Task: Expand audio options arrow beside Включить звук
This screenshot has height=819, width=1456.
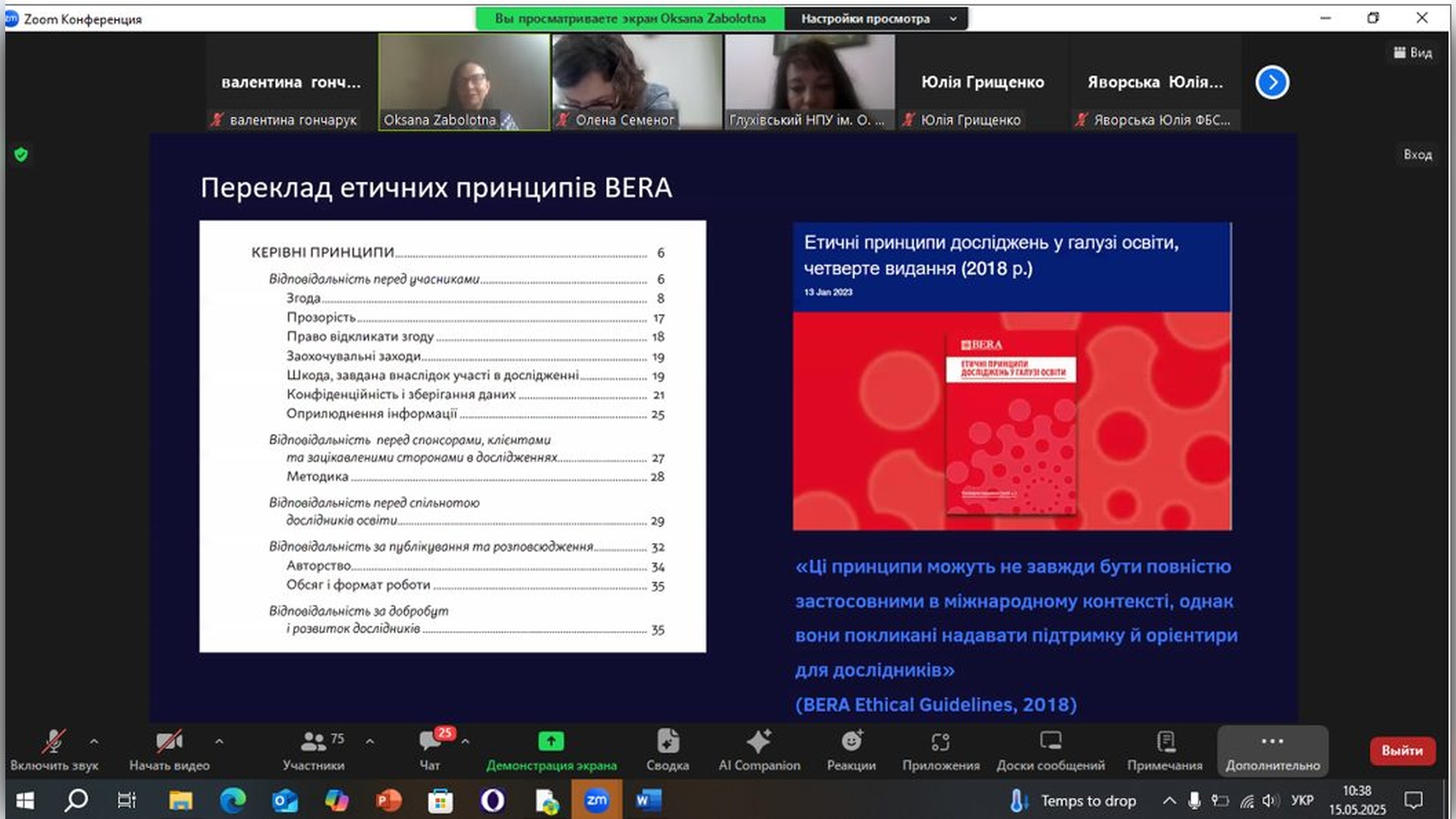Action: point(94,741)
